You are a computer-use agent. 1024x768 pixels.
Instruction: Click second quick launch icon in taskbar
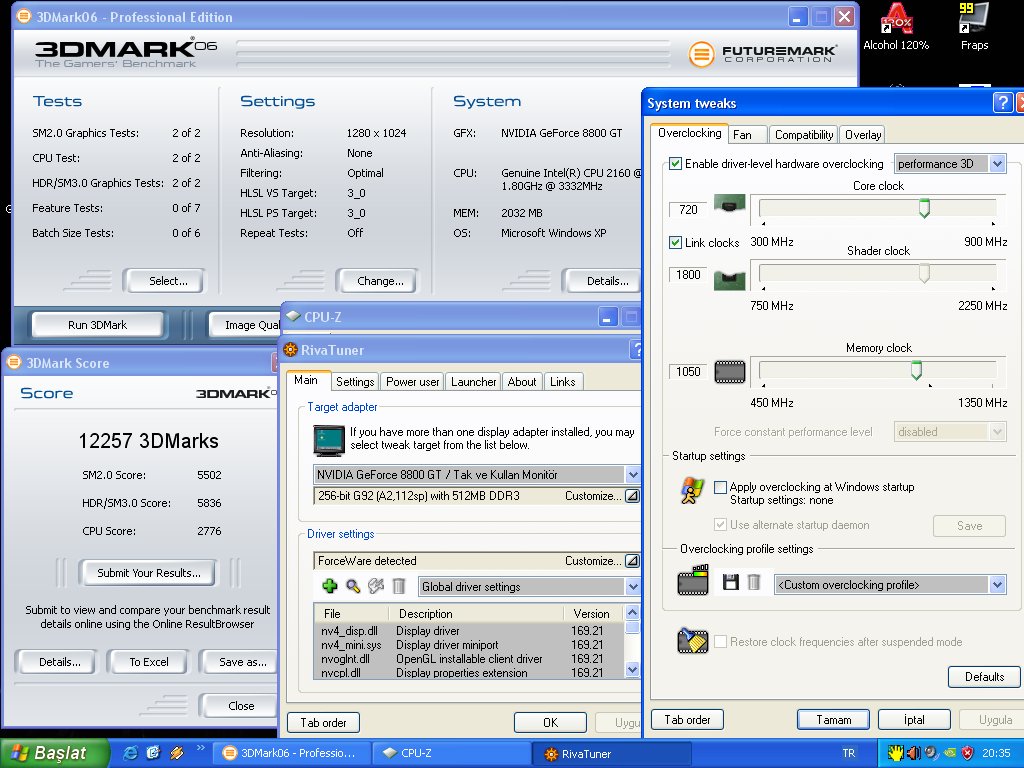[x=153, y=753]
